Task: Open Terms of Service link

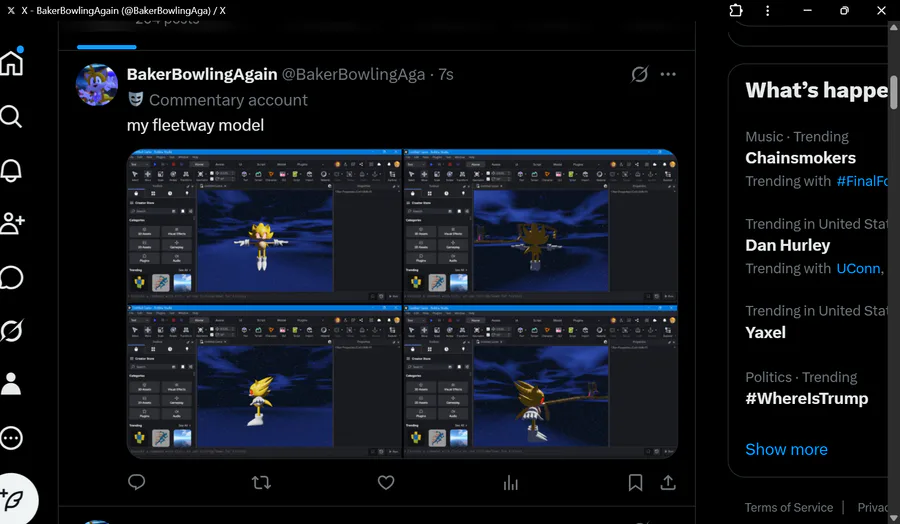Action: tap(789, 507)
